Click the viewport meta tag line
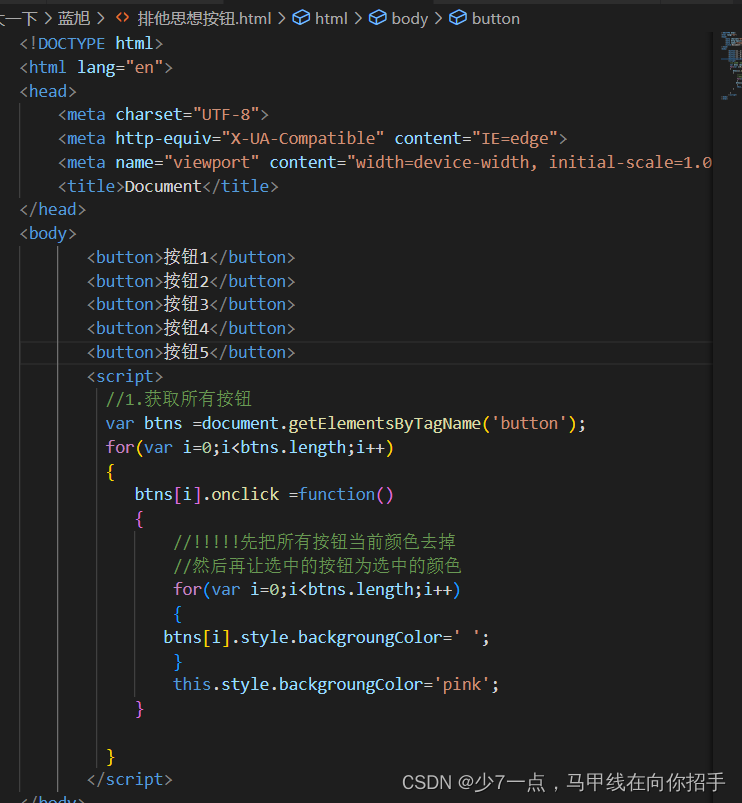Screen dimensions: 742x803 click(x=385, y=162)
